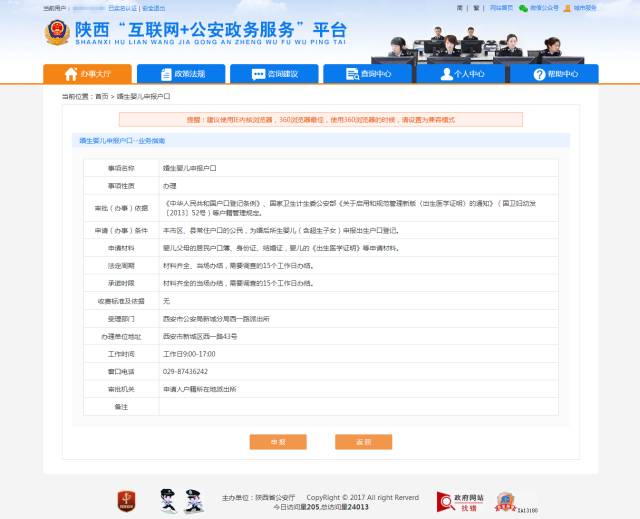Click the 办理 value in 事项性质 row
The width and height of the screenshot is (640, 519).
pos(169,186)
